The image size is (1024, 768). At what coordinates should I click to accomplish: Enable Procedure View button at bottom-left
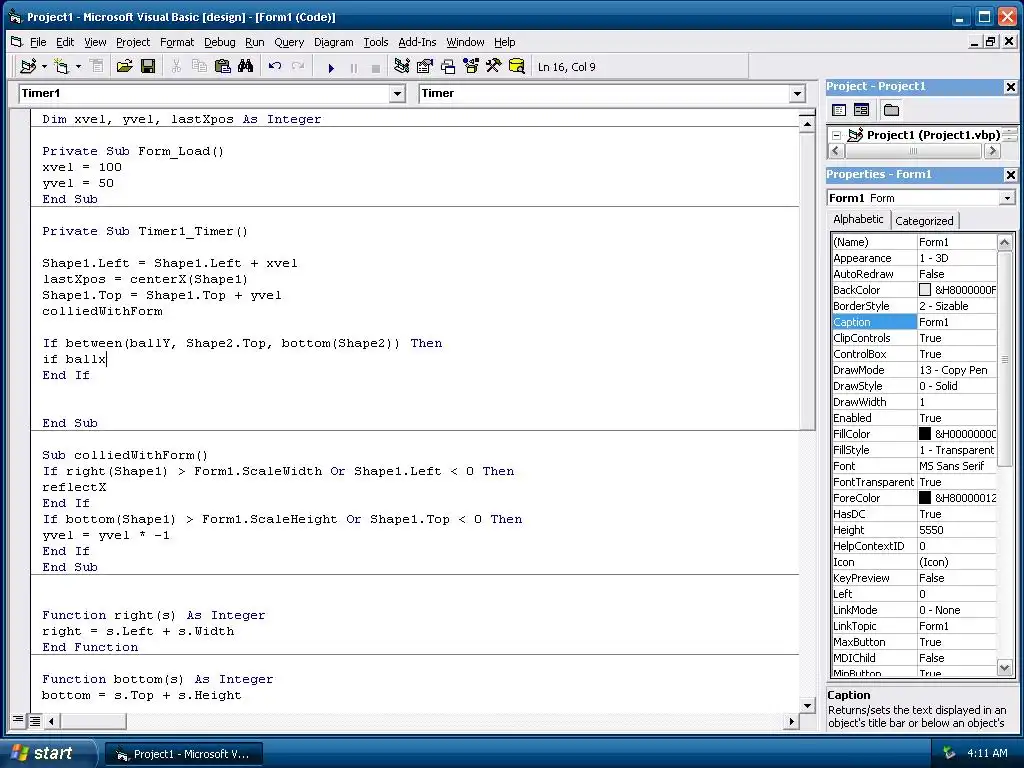click(x=18, y=721)
